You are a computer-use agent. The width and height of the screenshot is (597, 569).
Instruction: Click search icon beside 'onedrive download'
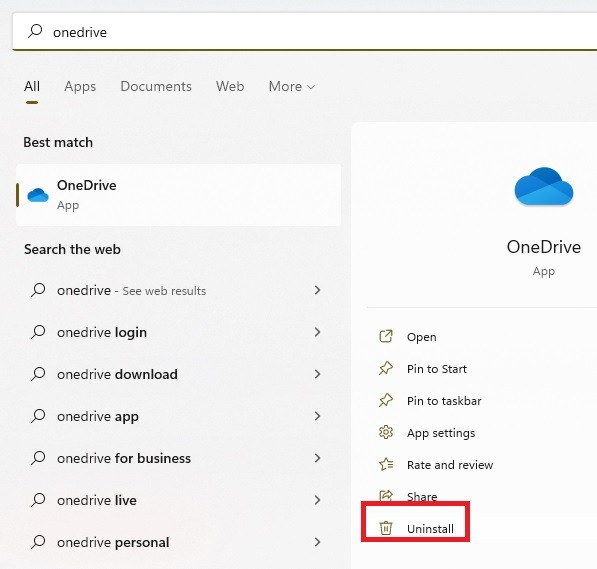(38, 374)
